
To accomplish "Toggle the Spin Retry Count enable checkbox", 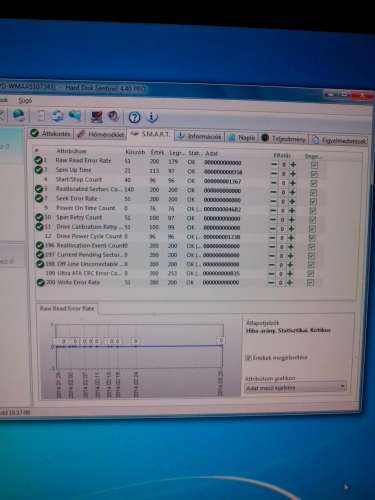I will (312, 220).
